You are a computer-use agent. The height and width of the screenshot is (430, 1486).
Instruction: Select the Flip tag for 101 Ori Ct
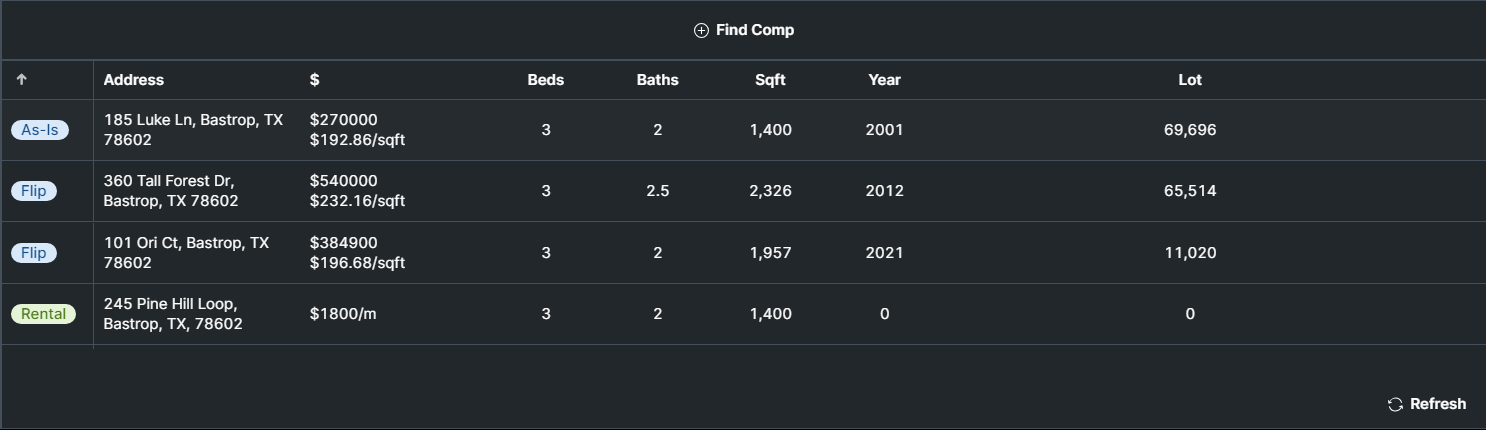pyautogui.click(x=34, y=253)
